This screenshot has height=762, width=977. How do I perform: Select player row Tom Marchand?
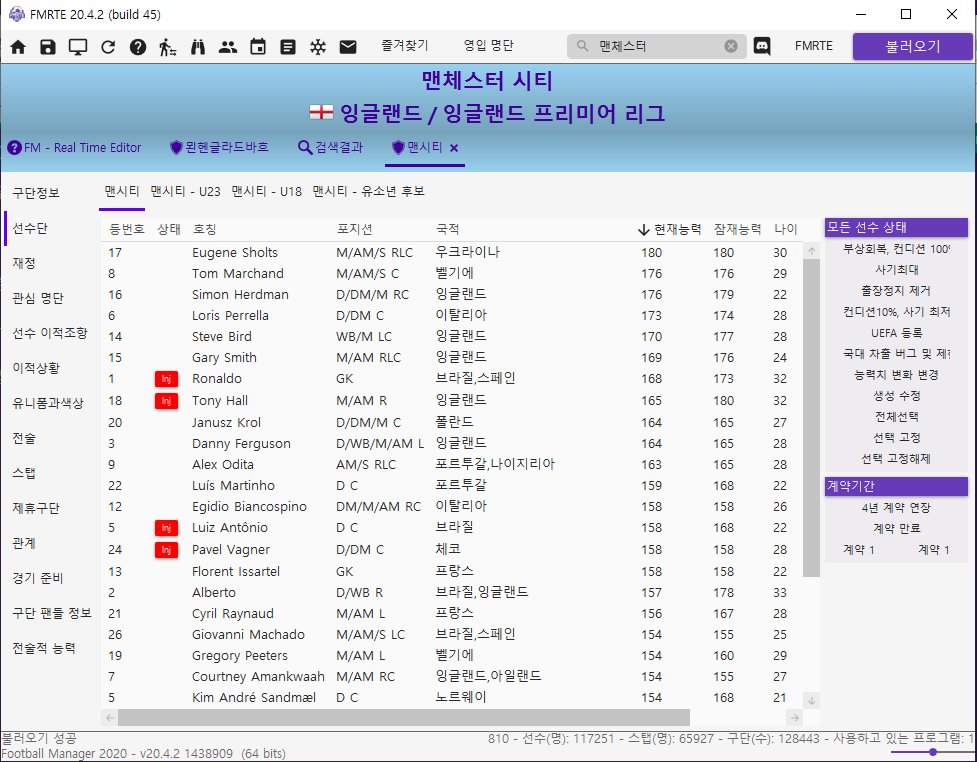coord(452,274)
